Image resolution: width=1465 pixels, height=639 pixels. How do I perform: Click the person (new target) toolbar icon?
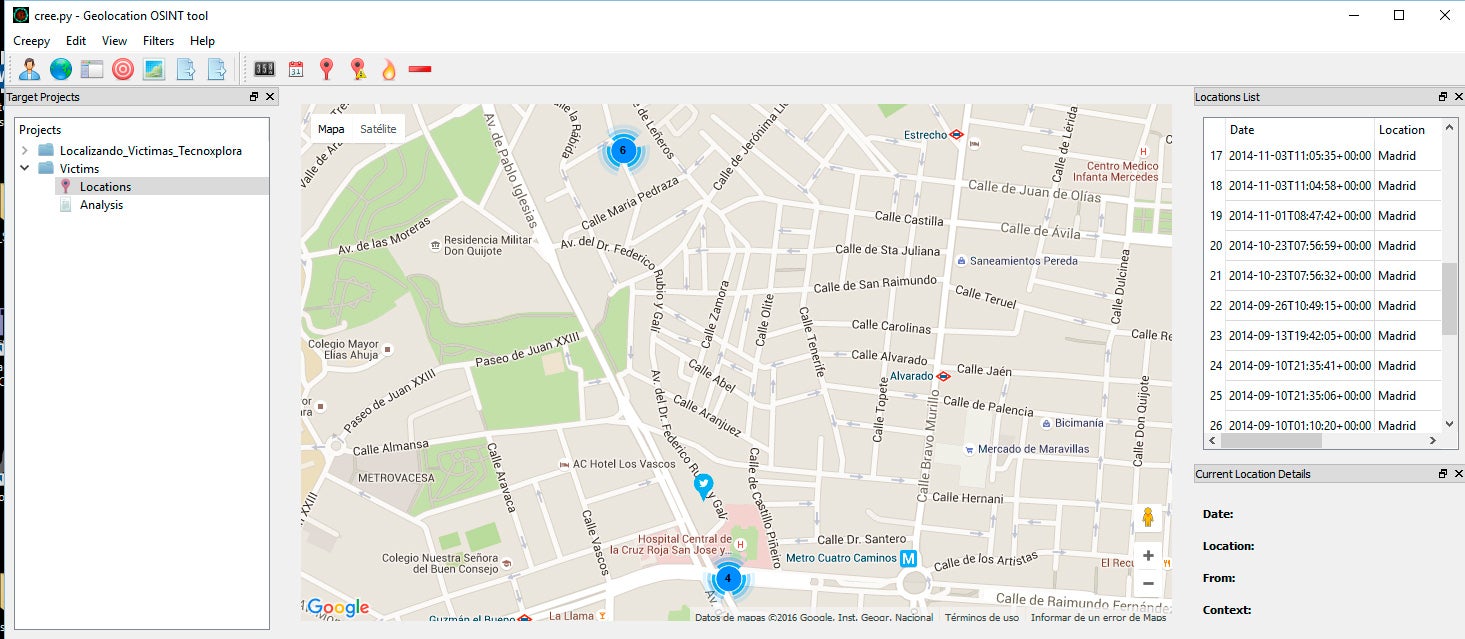[x=30, y=69]
